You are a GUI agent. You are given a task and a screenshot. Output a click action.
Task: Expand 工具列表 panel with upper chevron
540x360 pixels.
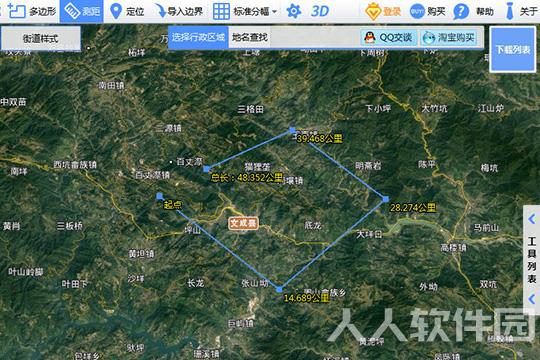click(x=532, y=219)
